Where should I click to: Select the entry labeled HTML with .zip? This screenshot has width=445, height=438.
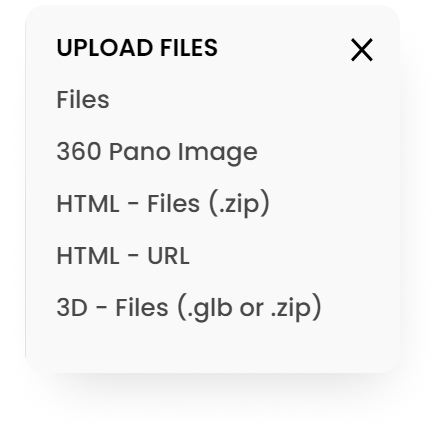(163, 204)
